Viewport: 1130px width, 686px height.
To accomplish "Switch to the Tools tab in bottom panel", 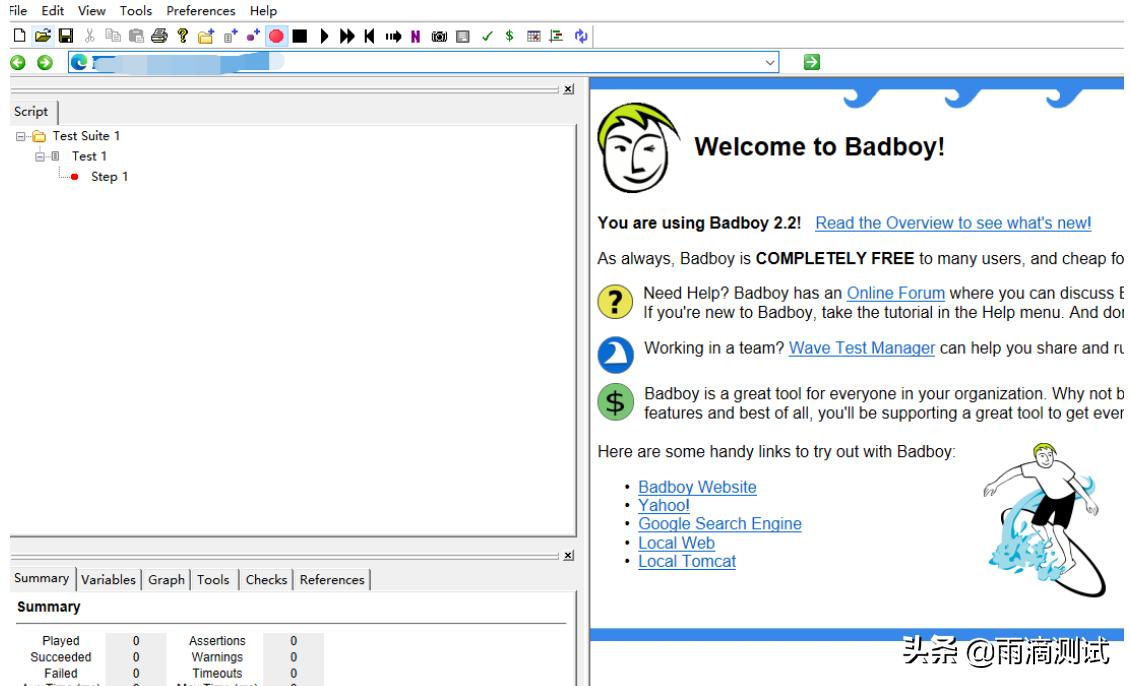I will point(213,580).
